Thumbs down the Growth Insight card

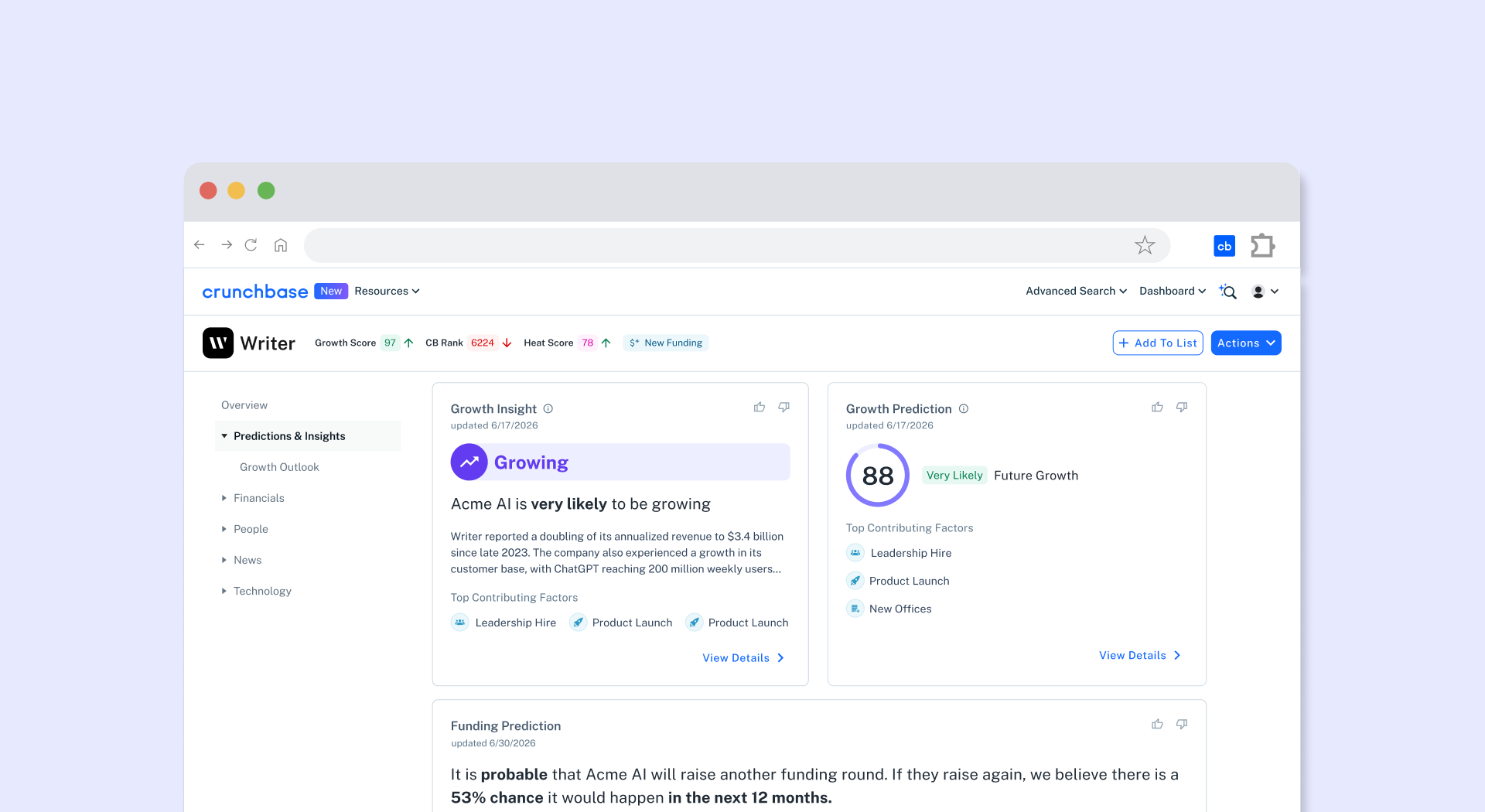pos(784,407)
